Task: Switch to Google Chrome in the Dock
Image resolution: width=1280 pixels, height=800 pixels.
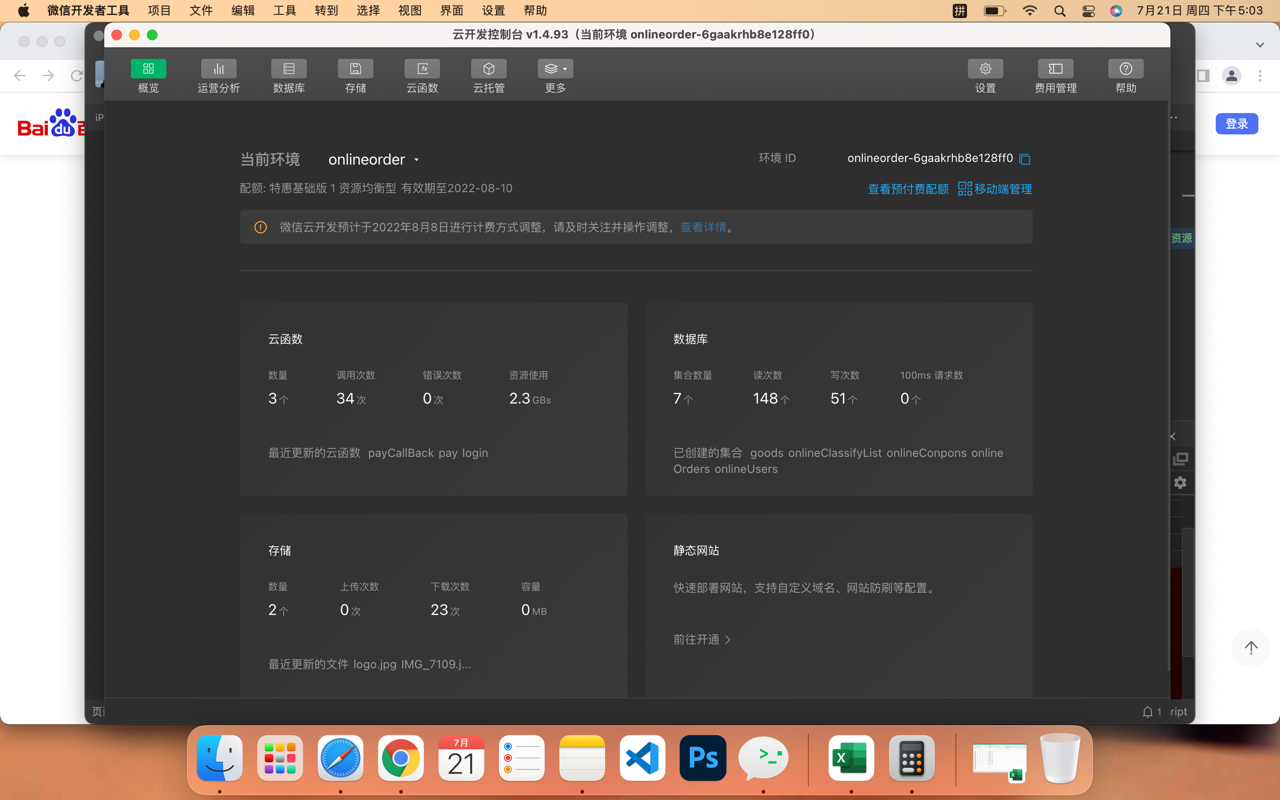Action: pos(401,758)
